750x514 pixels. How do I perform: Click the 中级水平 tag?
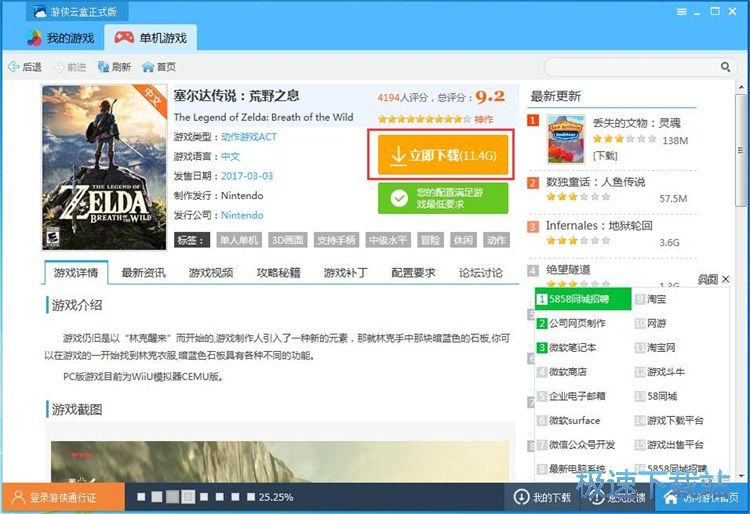(388, 240)
